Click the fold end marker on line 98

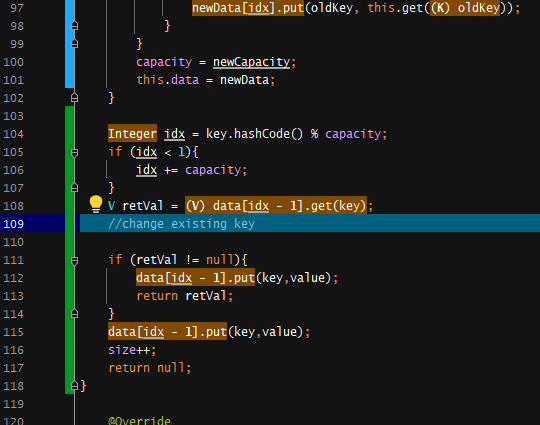coord(74,26)
